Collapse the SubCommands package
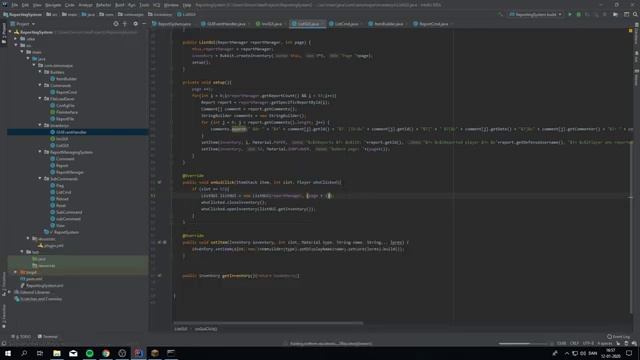The image size is (640, 360). tap(40, 178)
